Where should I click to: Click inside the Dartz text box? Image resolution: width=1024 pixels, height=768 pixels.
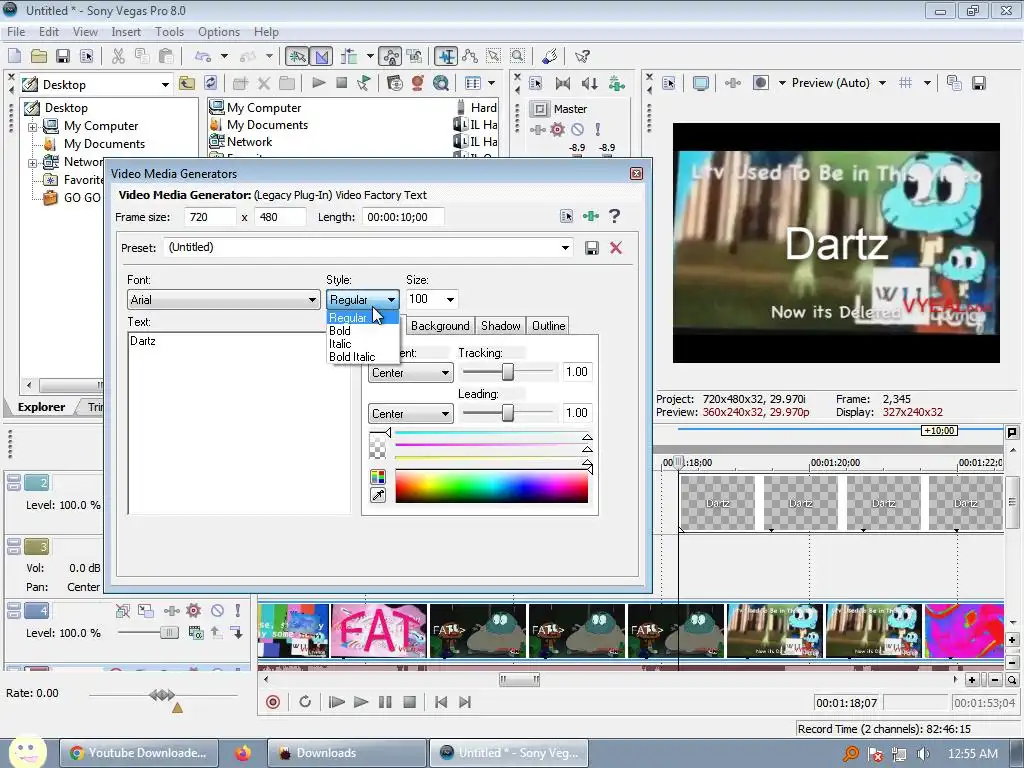238,423
